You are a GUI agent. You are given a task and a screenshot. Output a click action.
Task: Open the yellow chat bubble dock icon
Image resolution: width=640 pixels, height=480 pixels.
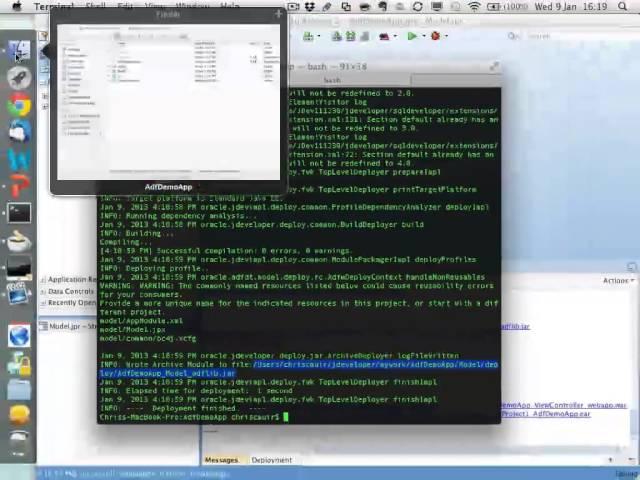[x=19, y=416]
